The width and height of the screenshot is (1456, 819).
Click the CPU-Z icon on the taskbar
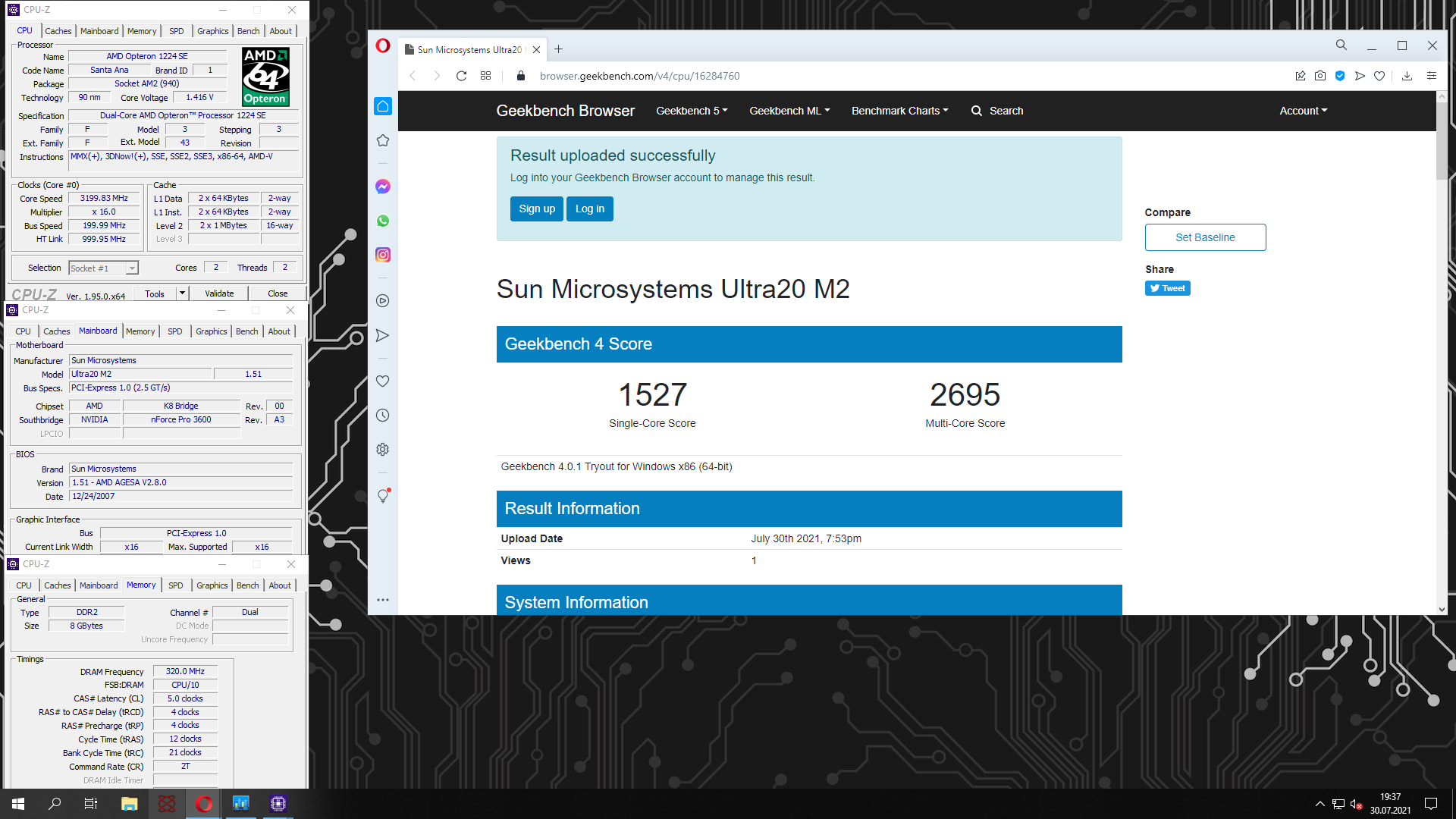click(x=278, y=804)
